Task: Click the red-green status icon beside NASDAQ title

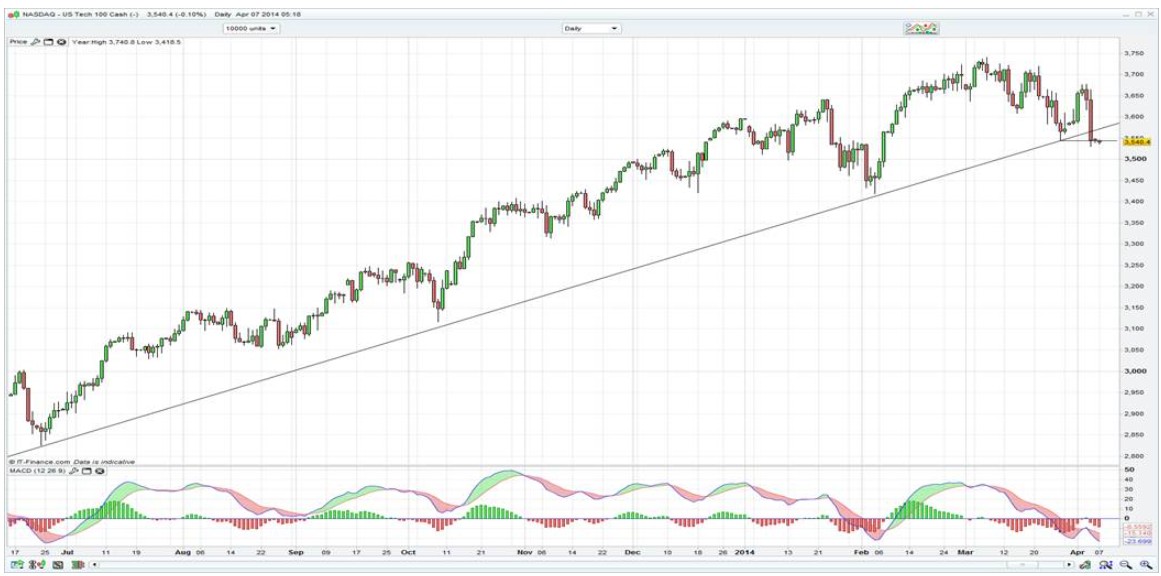Action: (x=12, y=15)
